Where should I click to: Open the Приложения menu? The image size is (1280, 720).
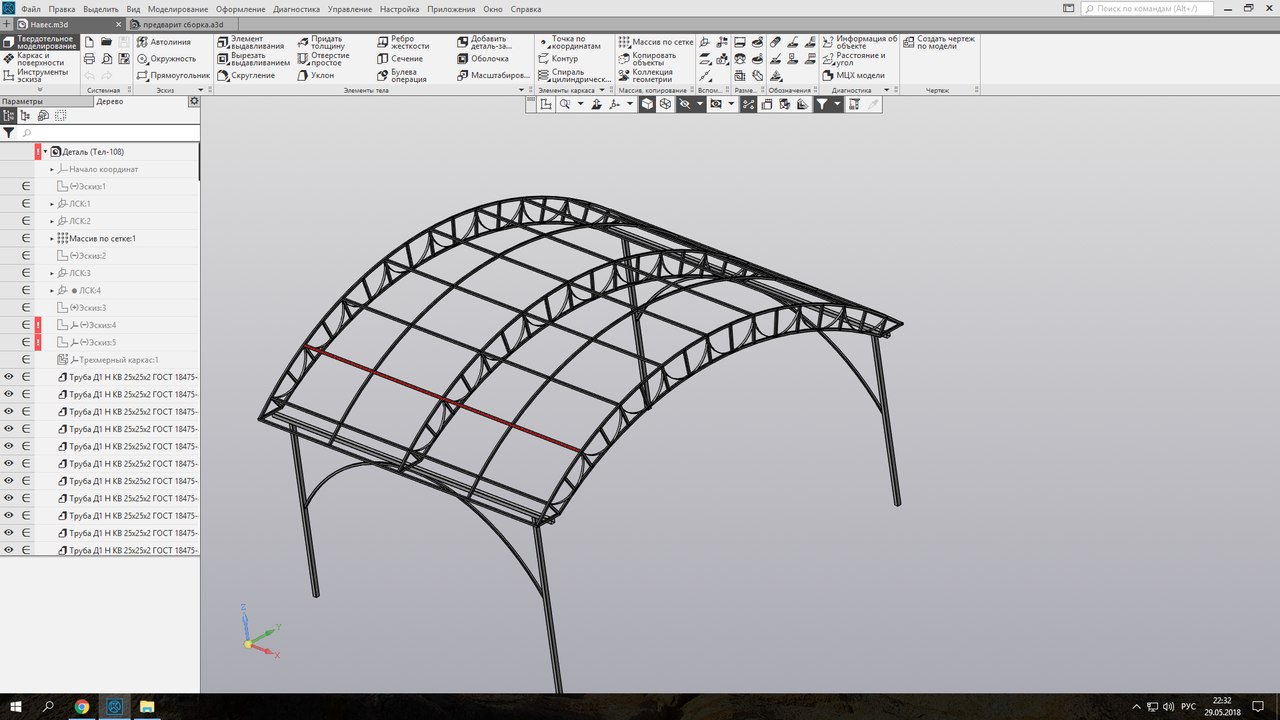451,9
